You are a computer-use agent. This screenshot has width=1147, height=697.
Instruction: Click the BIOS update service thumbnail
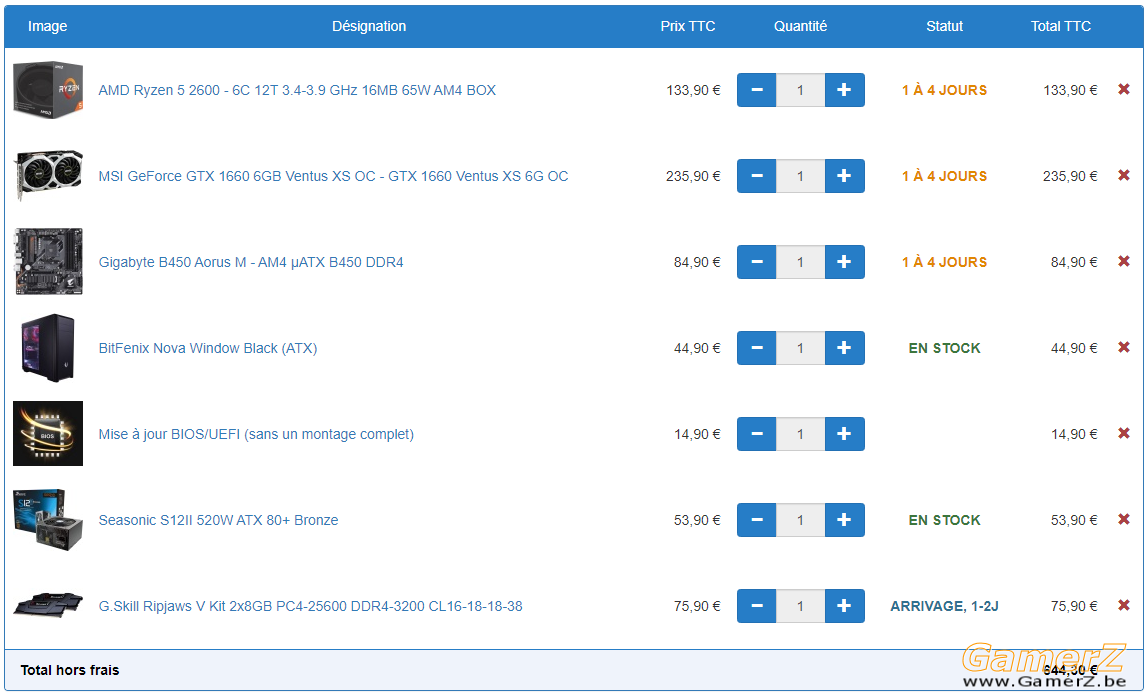point(48,434)
